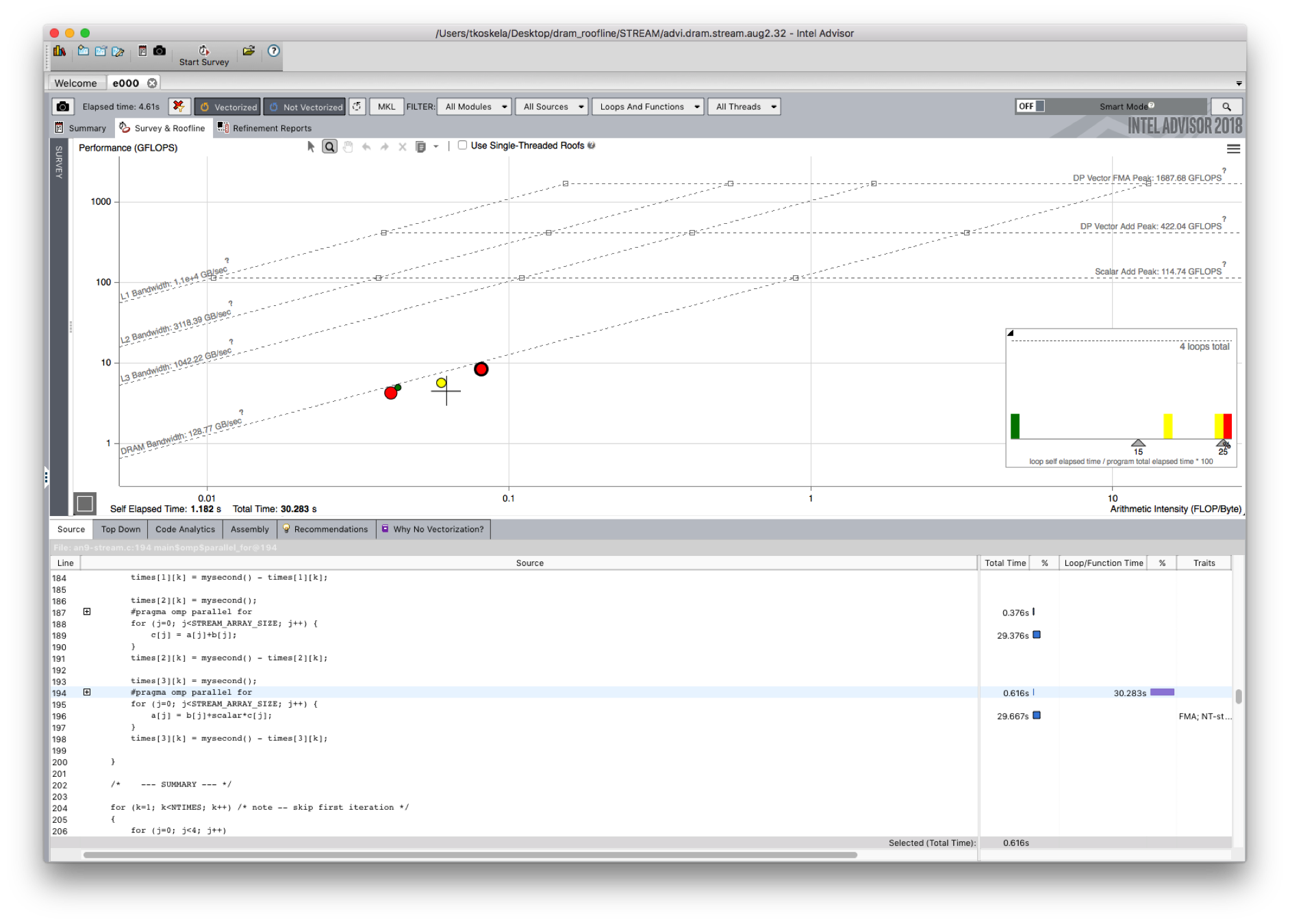Open the Why No Vectorization? tab
This screenshot has width=1290, height=924.
pyautogui.click(x=433, y=529)
